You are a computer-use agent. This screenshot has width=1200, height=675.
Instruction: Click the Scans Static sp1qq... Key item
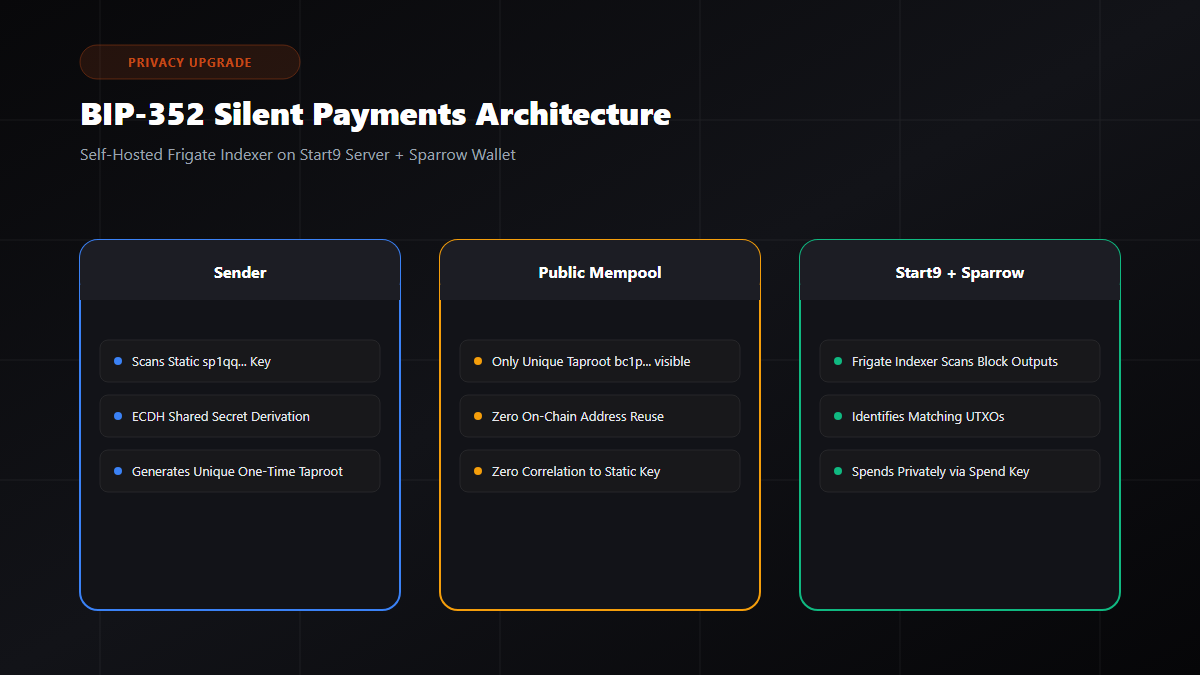click(x=240, y=361)
